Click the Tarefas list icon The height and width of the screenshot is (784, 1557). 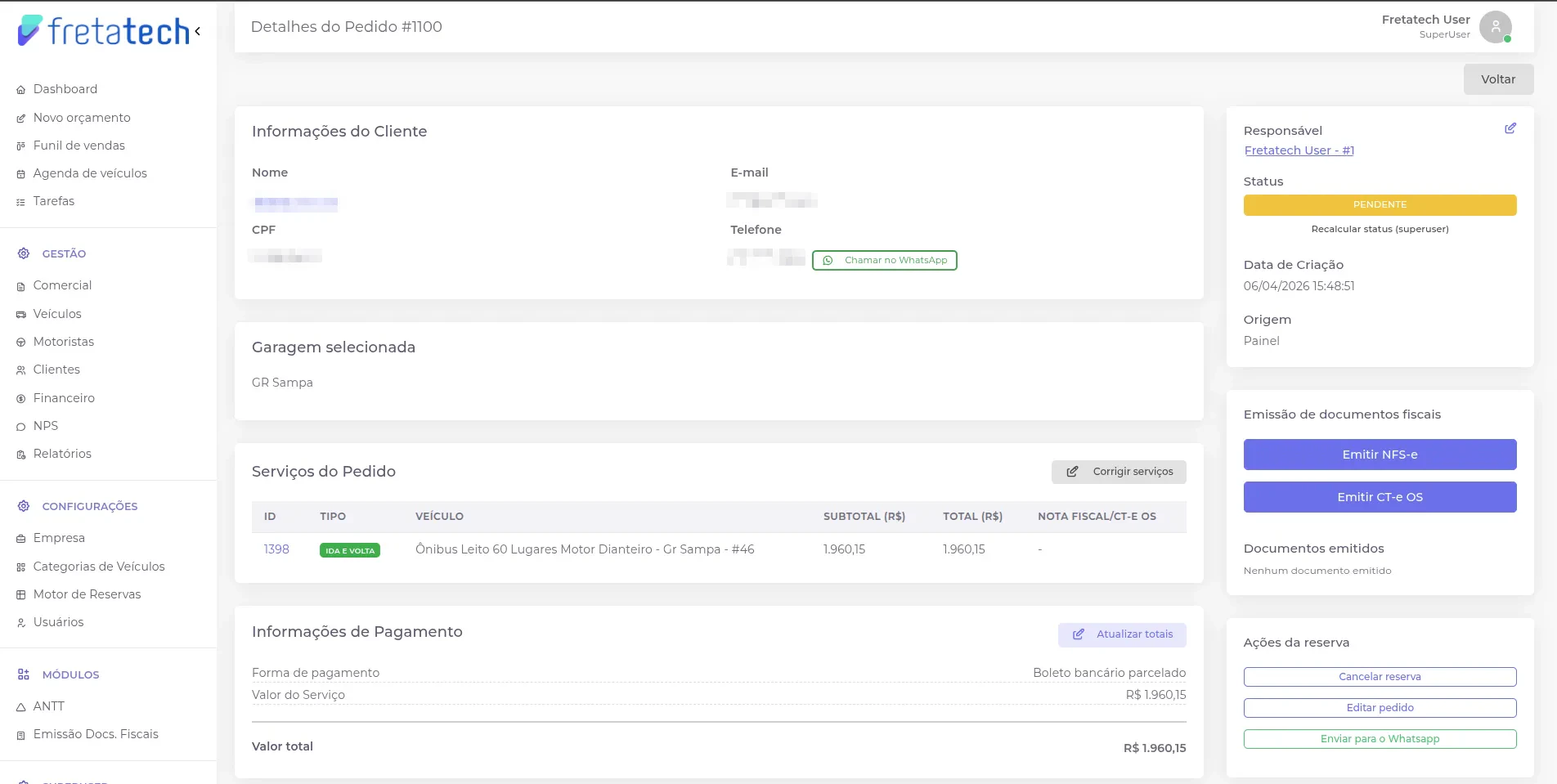[21, 202]
